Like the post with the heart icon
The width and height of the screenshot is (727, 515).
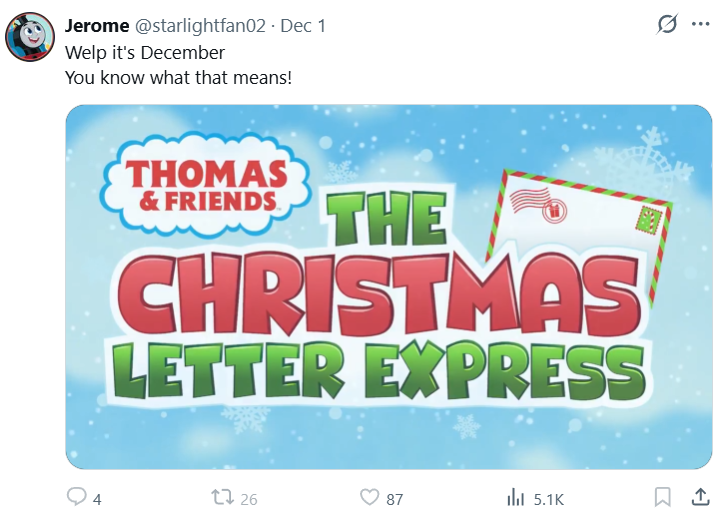(369, 497)
